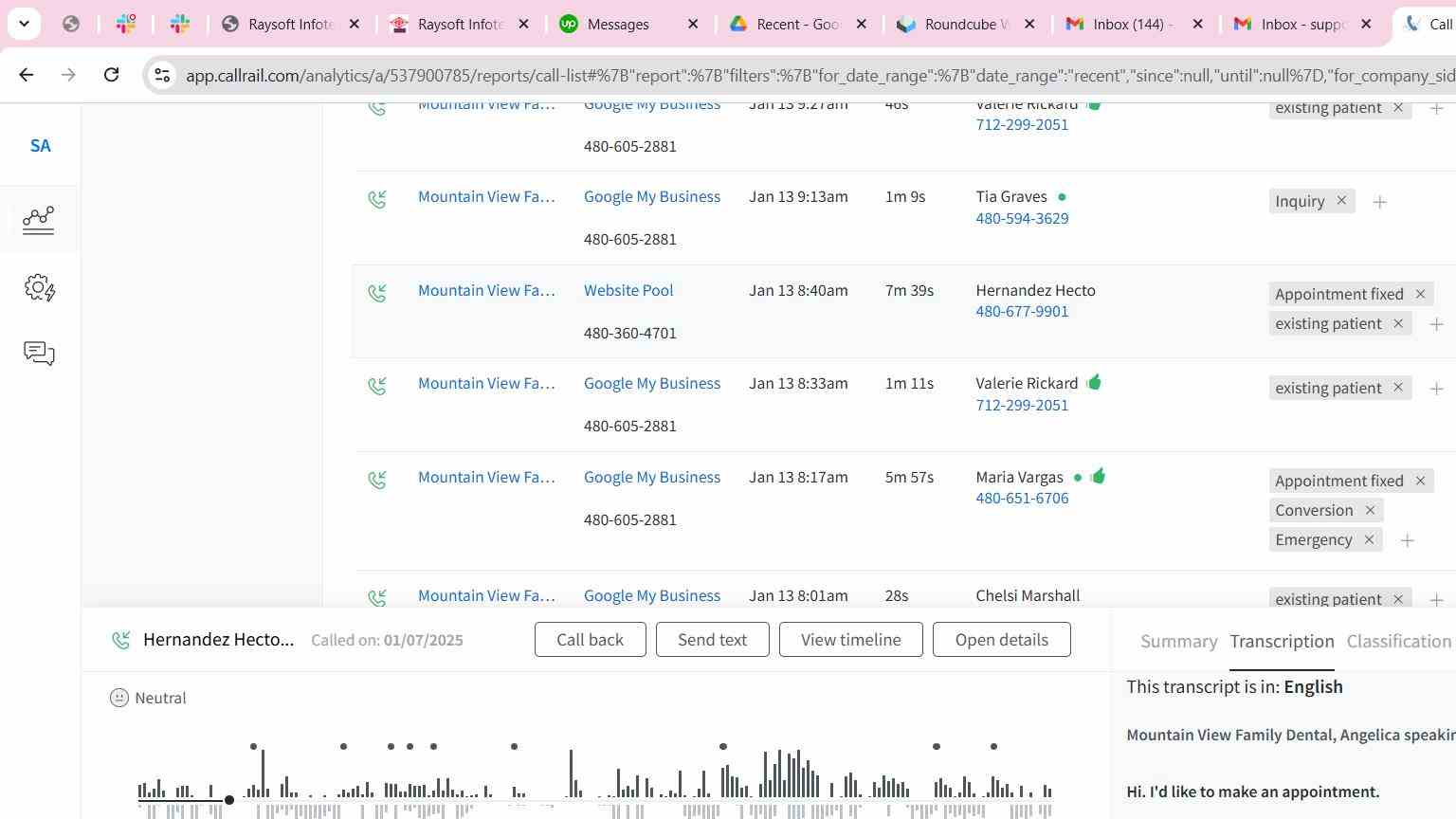
Task: Remove the Inquiry tag
Action: 1341,201
